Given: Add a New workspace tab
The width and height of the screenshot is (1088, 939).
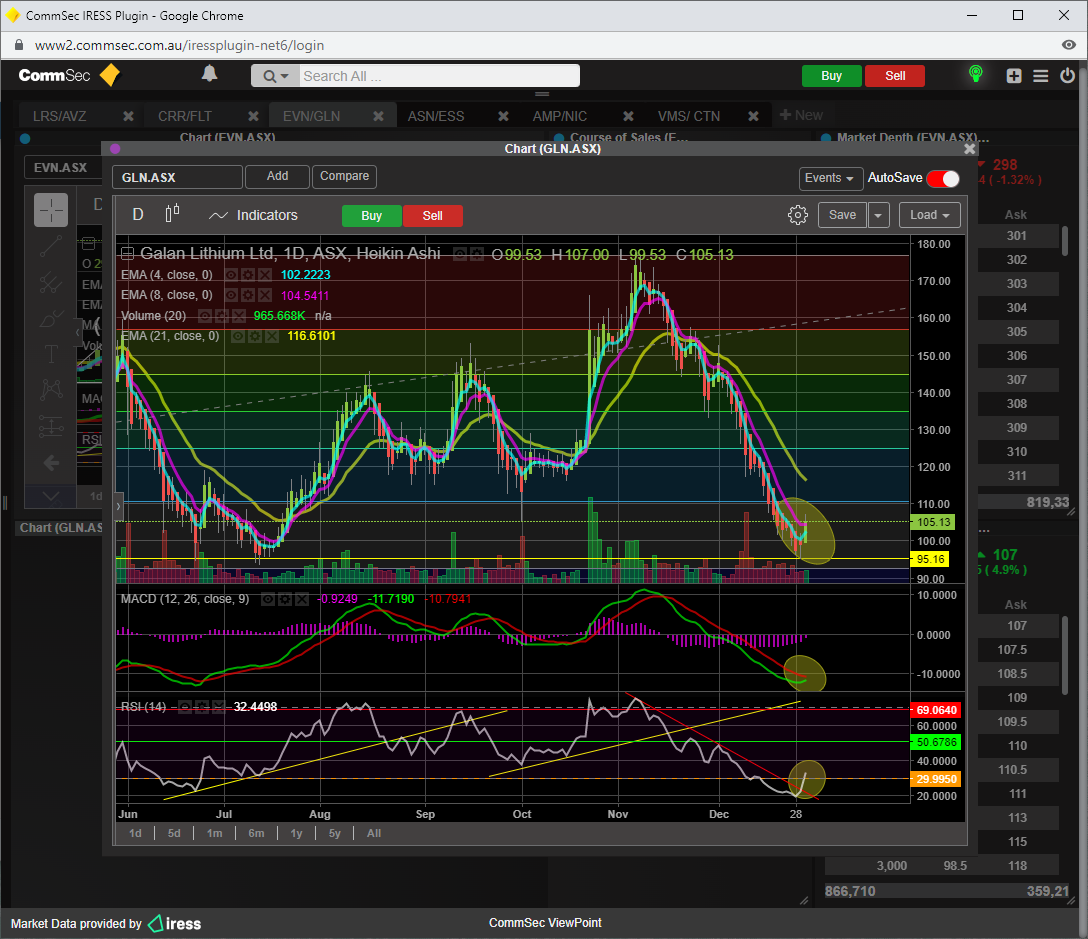Looking at the screenshot, I should point(801,115).
